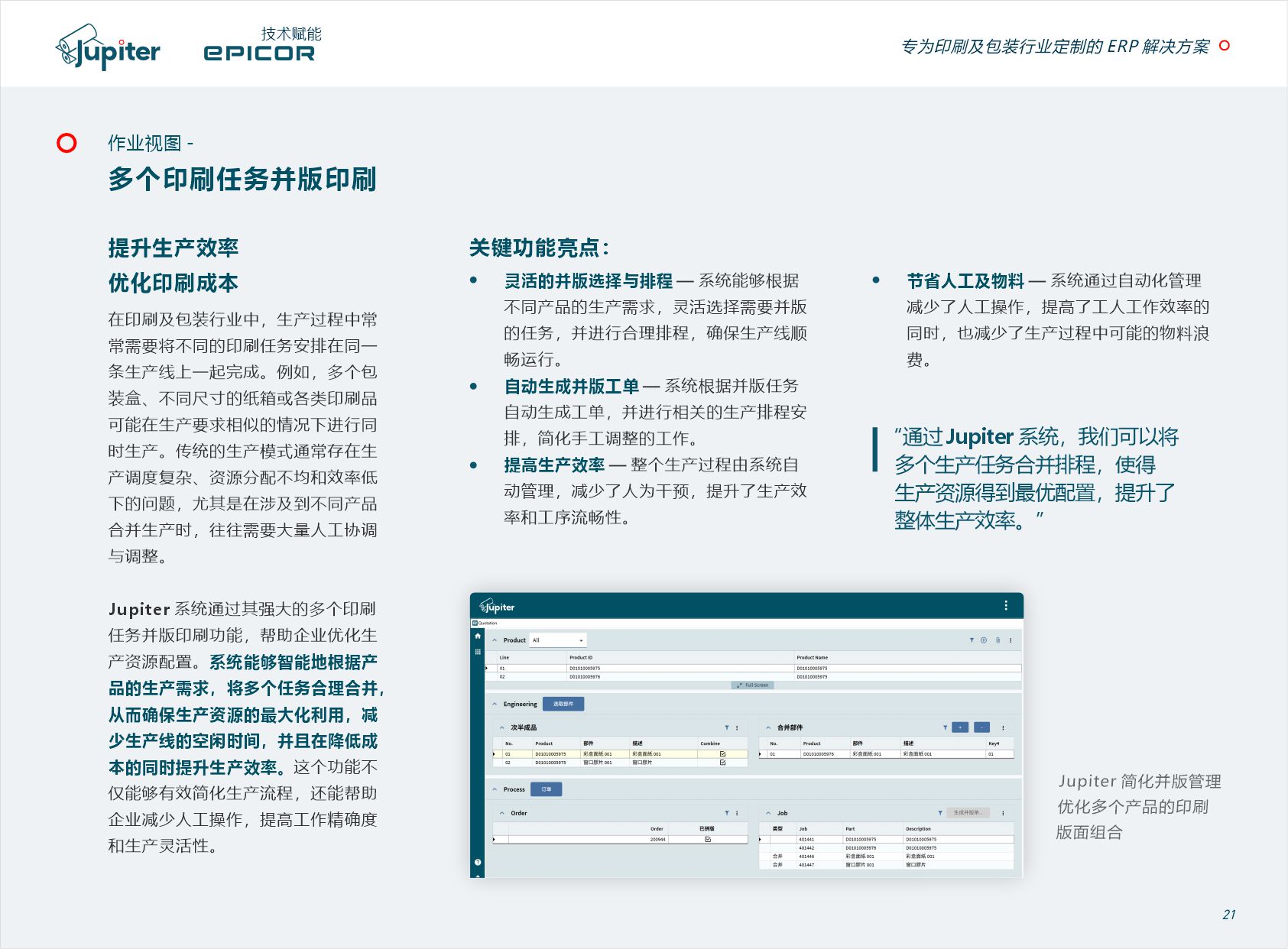This screenshot has width=1288, height=949.
Task: Click the Product ID column header
Action: 581,657
